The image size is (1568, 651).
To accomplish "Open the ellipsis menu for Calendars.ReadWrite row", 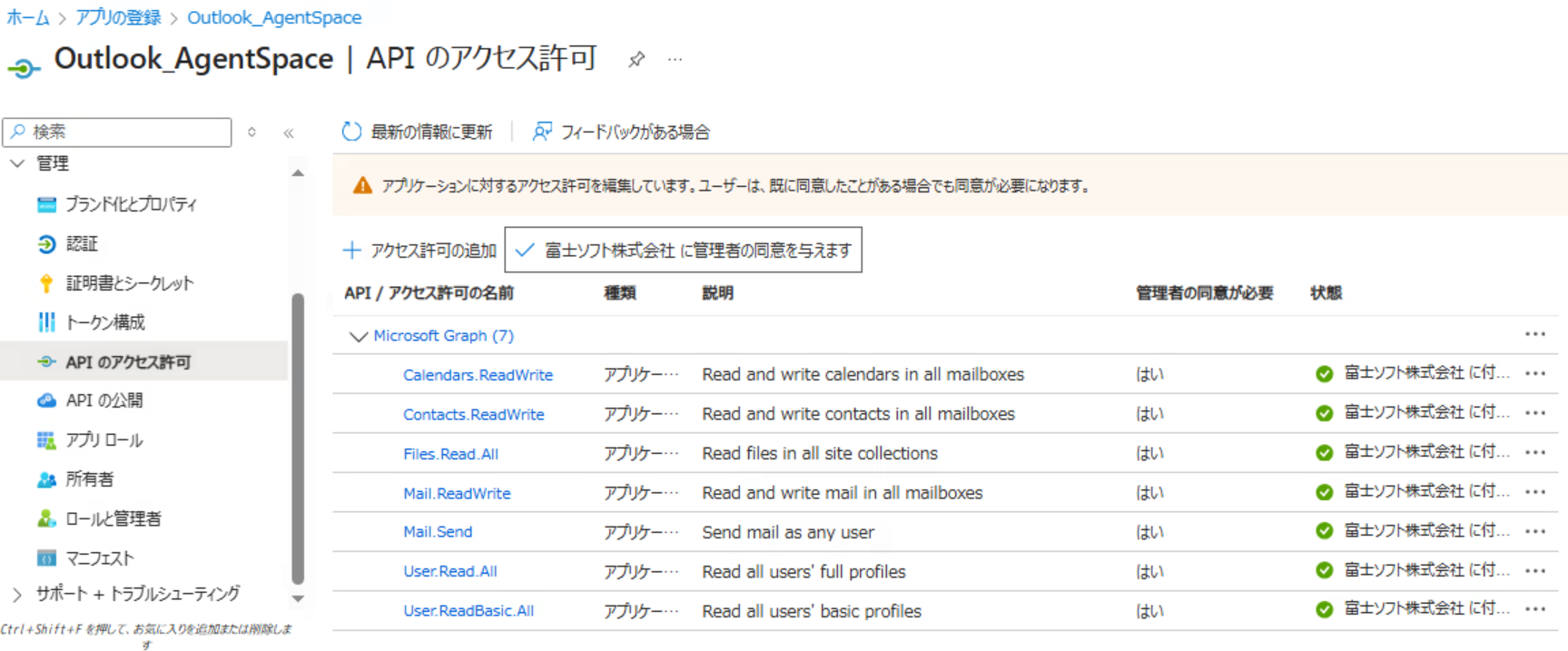I will coord(1535,373).
